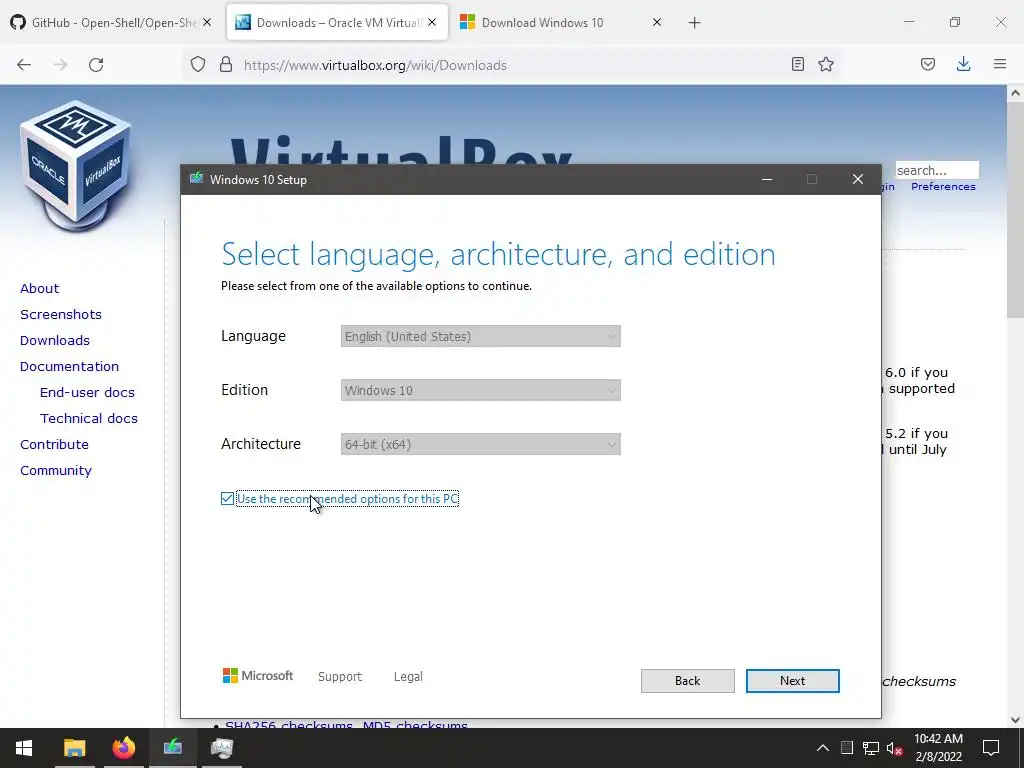Open the Architecture dropdown
The image size is (1024, 768).
tap(481, 444)
